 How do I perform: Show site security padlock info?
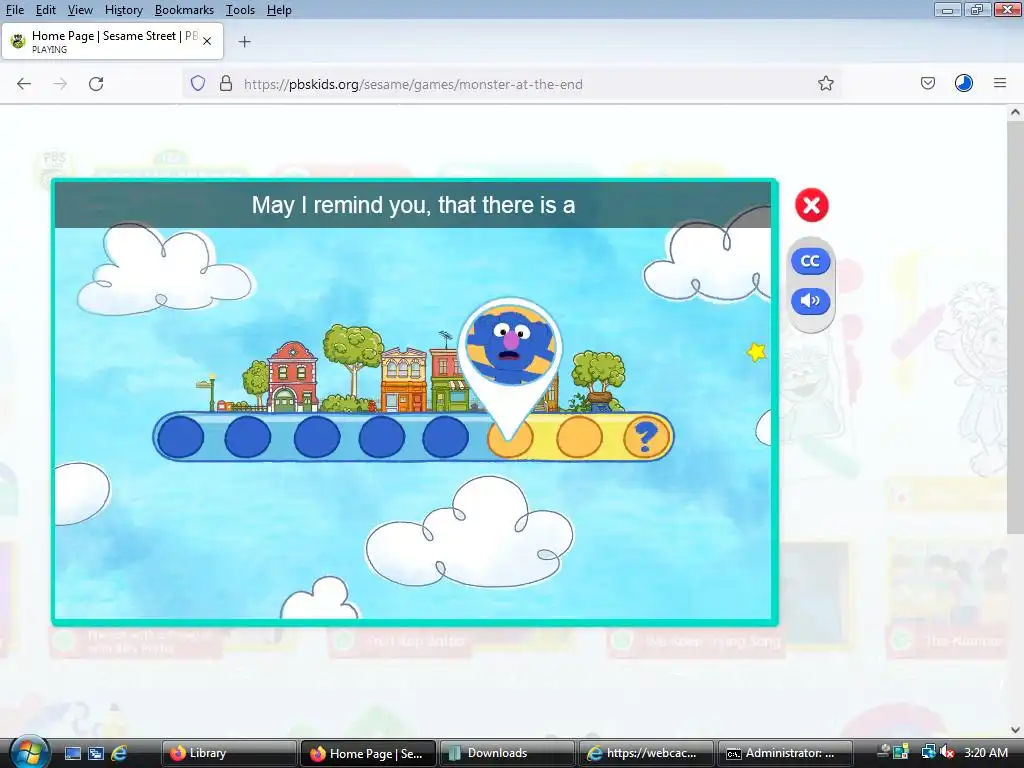226,84
